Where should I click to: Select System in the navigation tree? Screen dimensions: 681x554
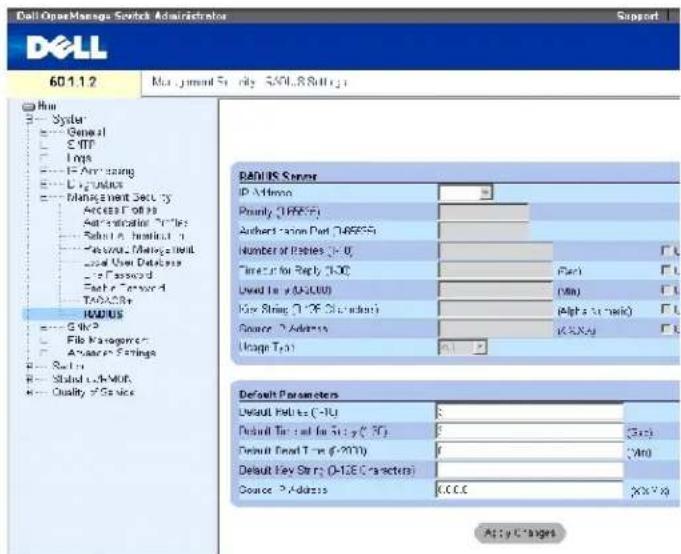69,119
